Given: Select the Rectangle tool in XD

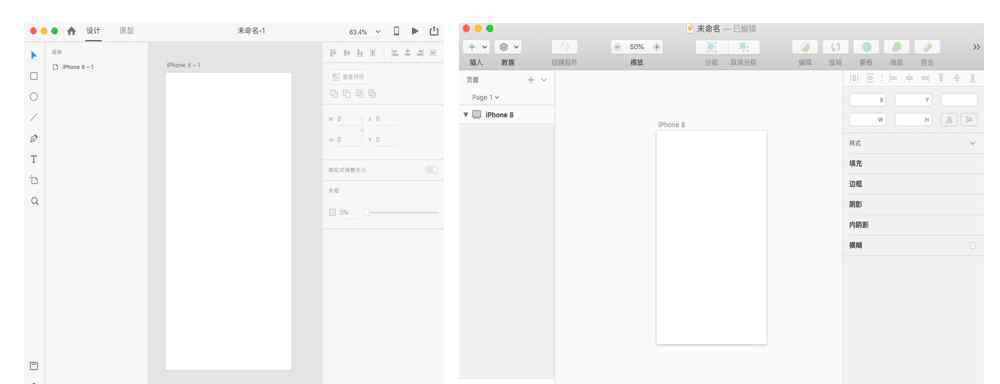Looking at the screenshot, I should click(34, 76).
